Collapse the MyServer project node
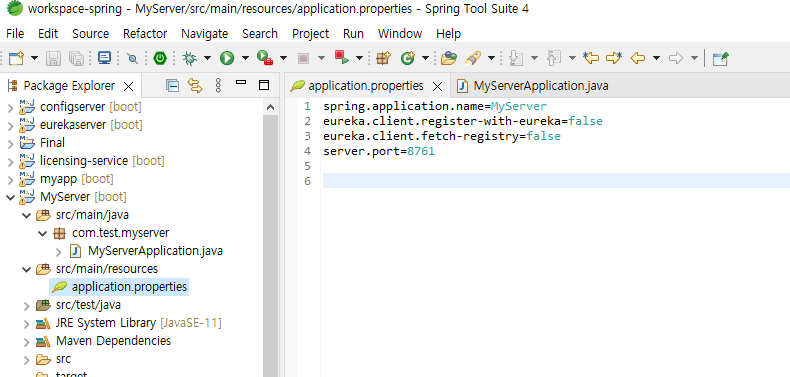 tap(10, 197)
